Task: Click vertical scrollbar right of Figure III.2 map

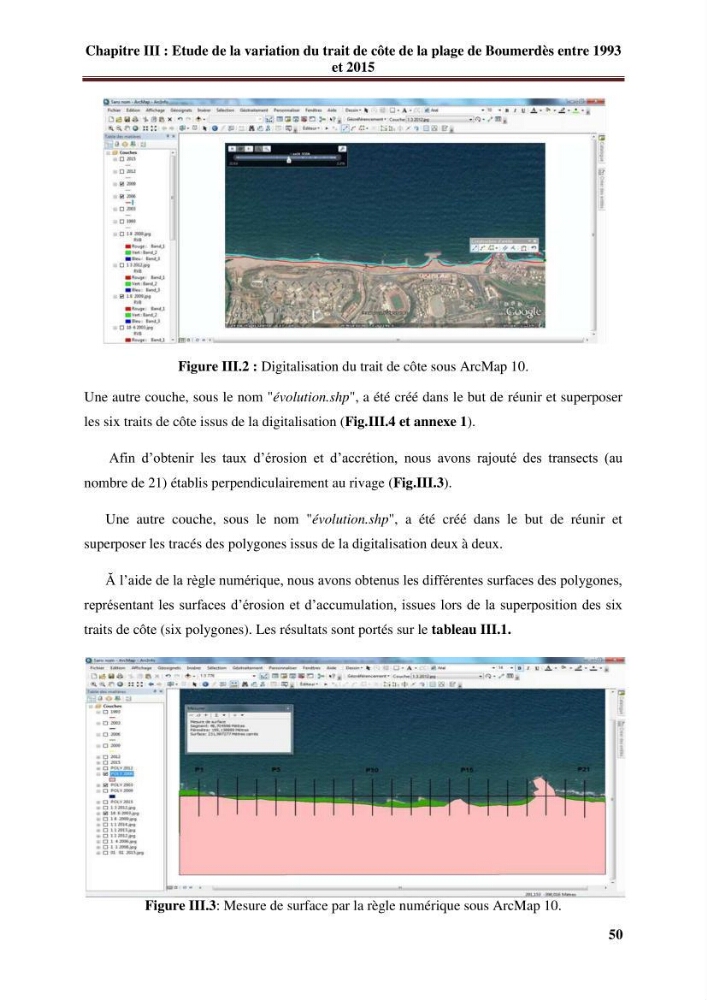Action: tap(594, 236)
